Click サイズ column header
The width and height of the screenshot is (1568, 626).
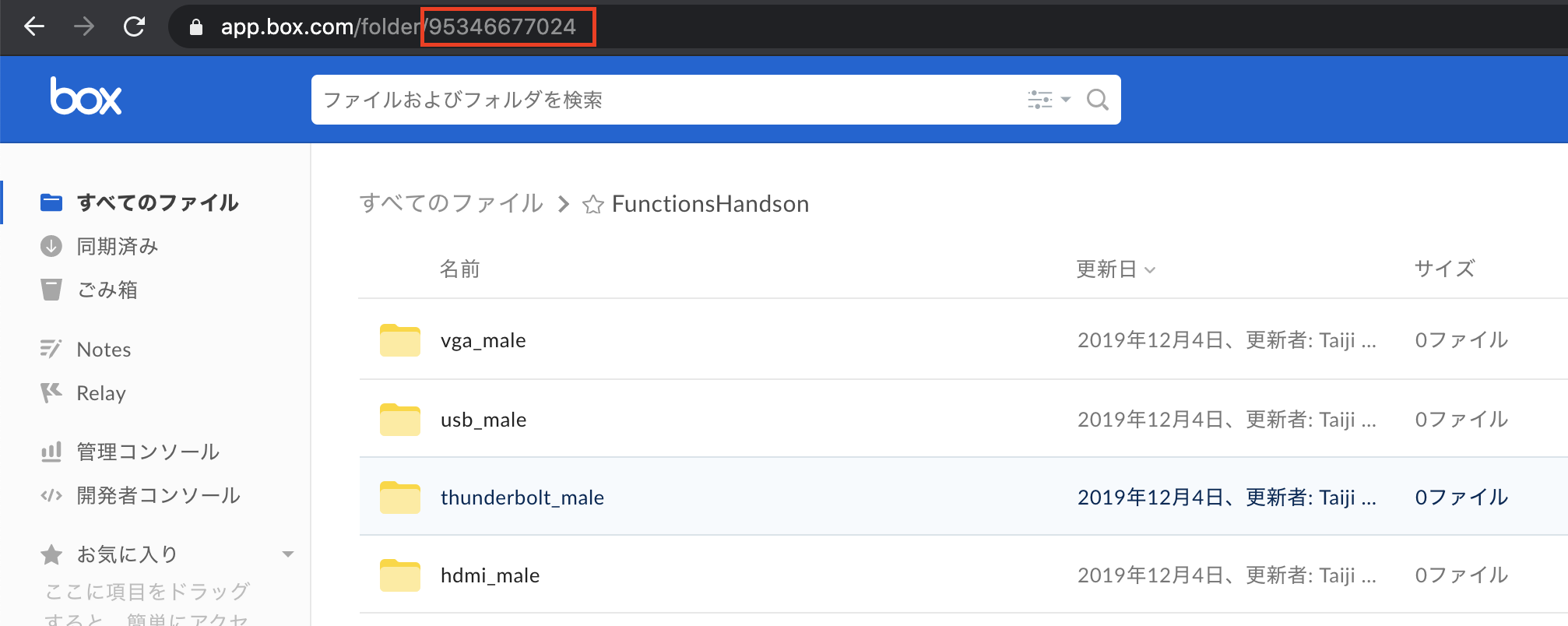[x=1444, y=269]
